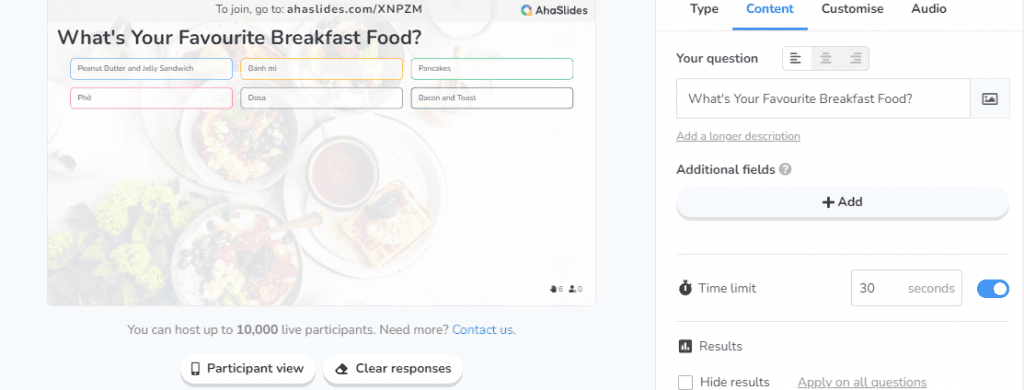Align question text to the left
Image resolution: width=1024 pixels, height=390 pixels.
click(x=796, y=58)
